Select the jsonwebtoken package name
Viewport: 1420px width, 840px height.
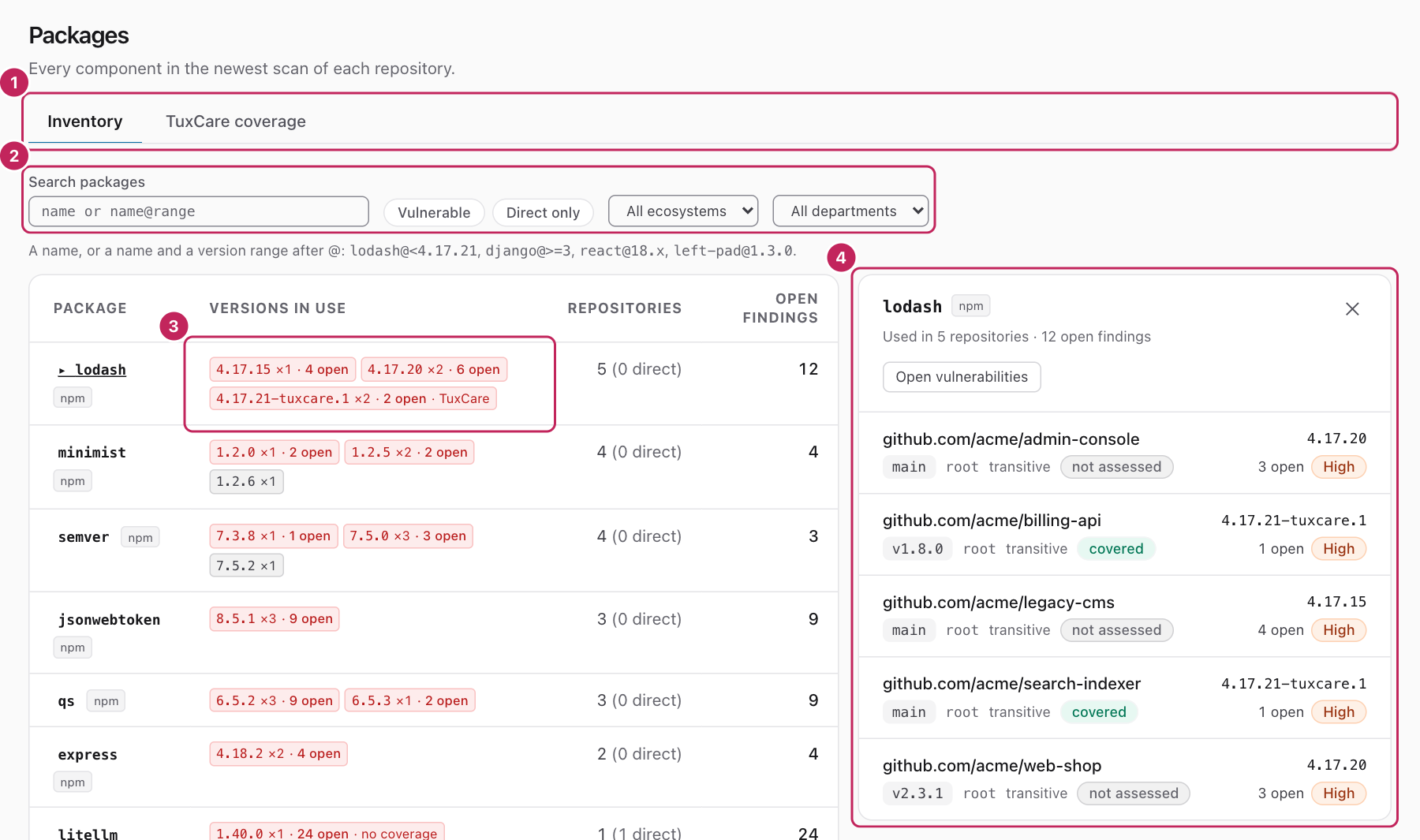109,620
